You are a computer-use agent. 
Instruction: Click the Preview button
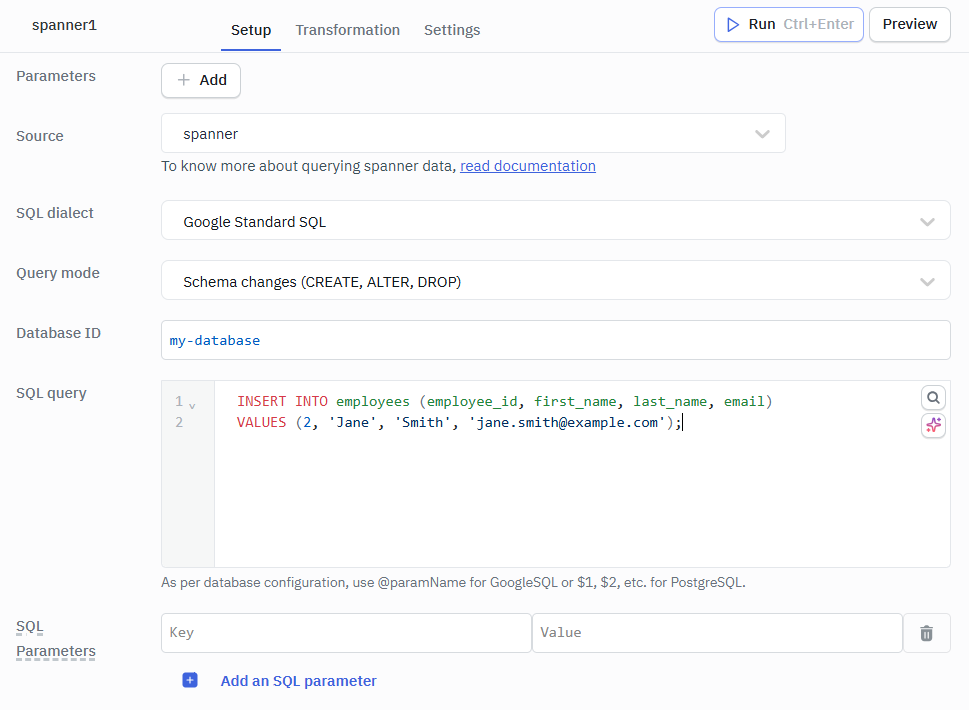coord(910,25)
